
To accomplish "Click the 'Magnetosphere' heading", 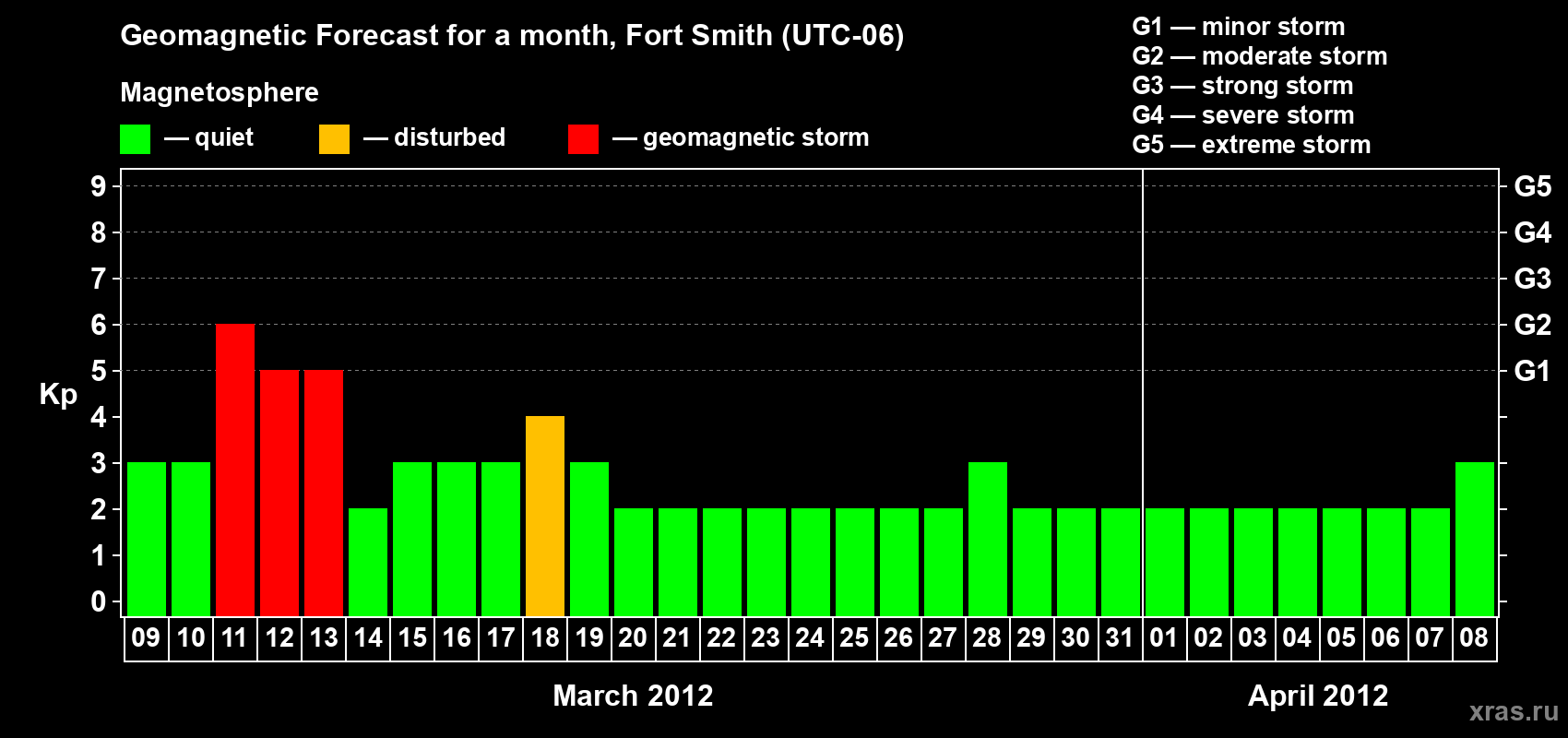I will [x=220, y=93].
